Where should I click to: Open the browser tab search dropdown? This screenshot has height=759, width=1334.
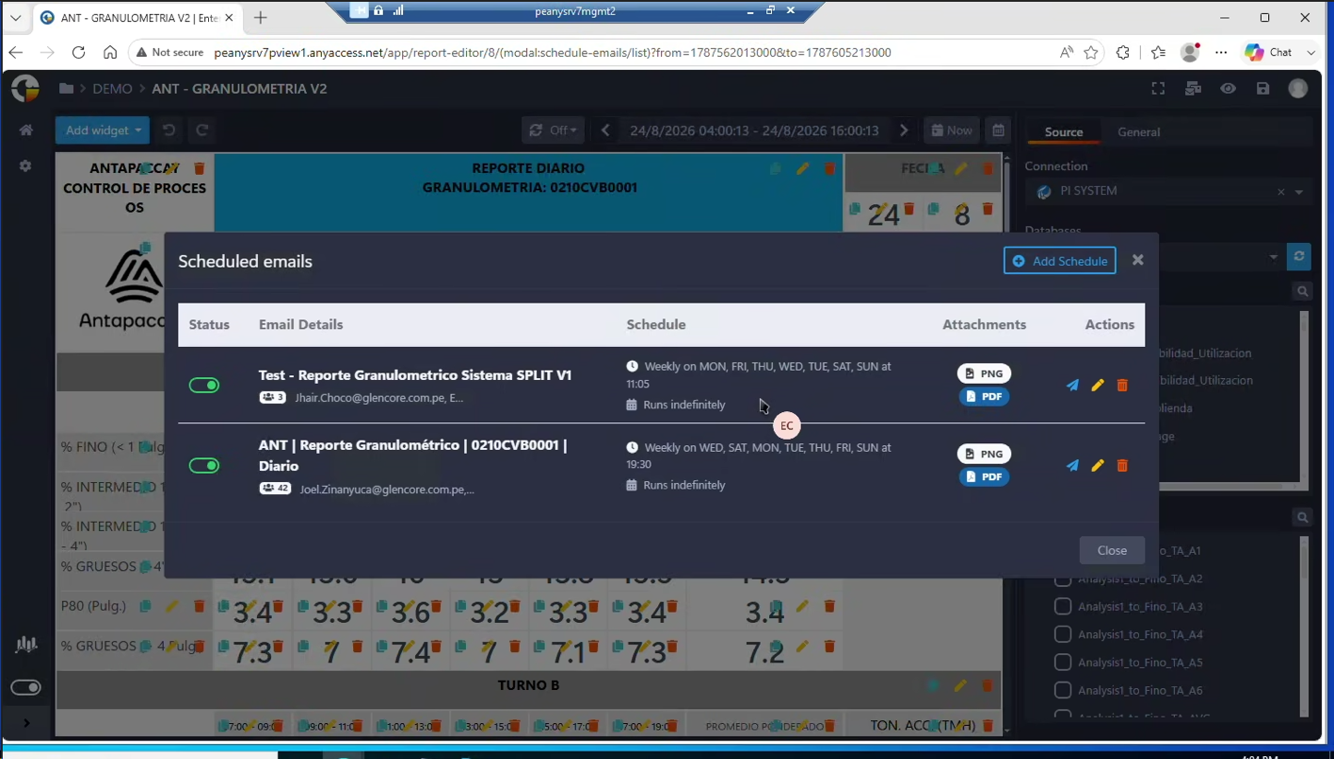coord(16,18)
